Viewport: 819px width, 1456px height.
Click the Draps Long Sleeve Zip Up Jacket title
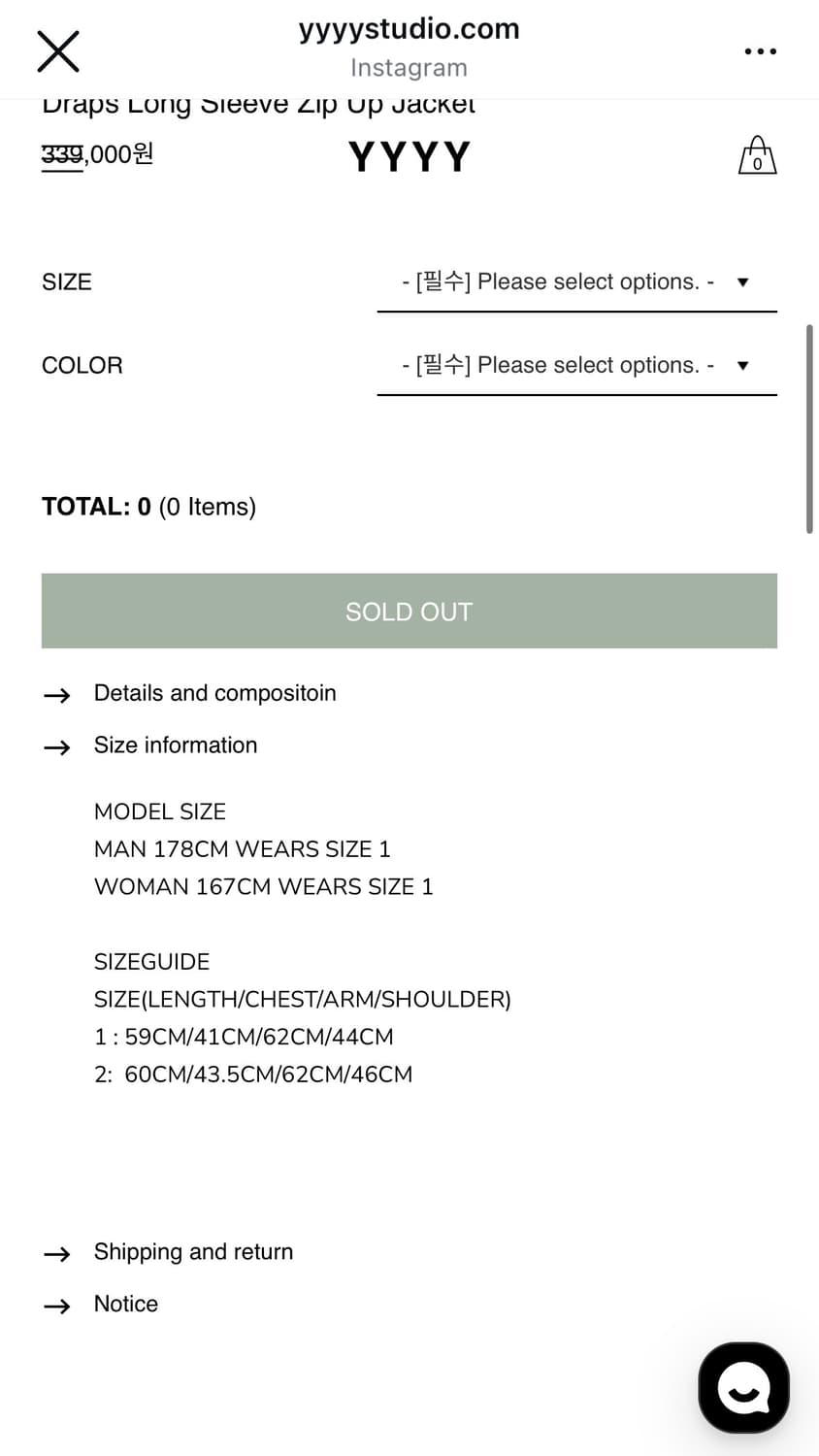[x=258, y=106]
